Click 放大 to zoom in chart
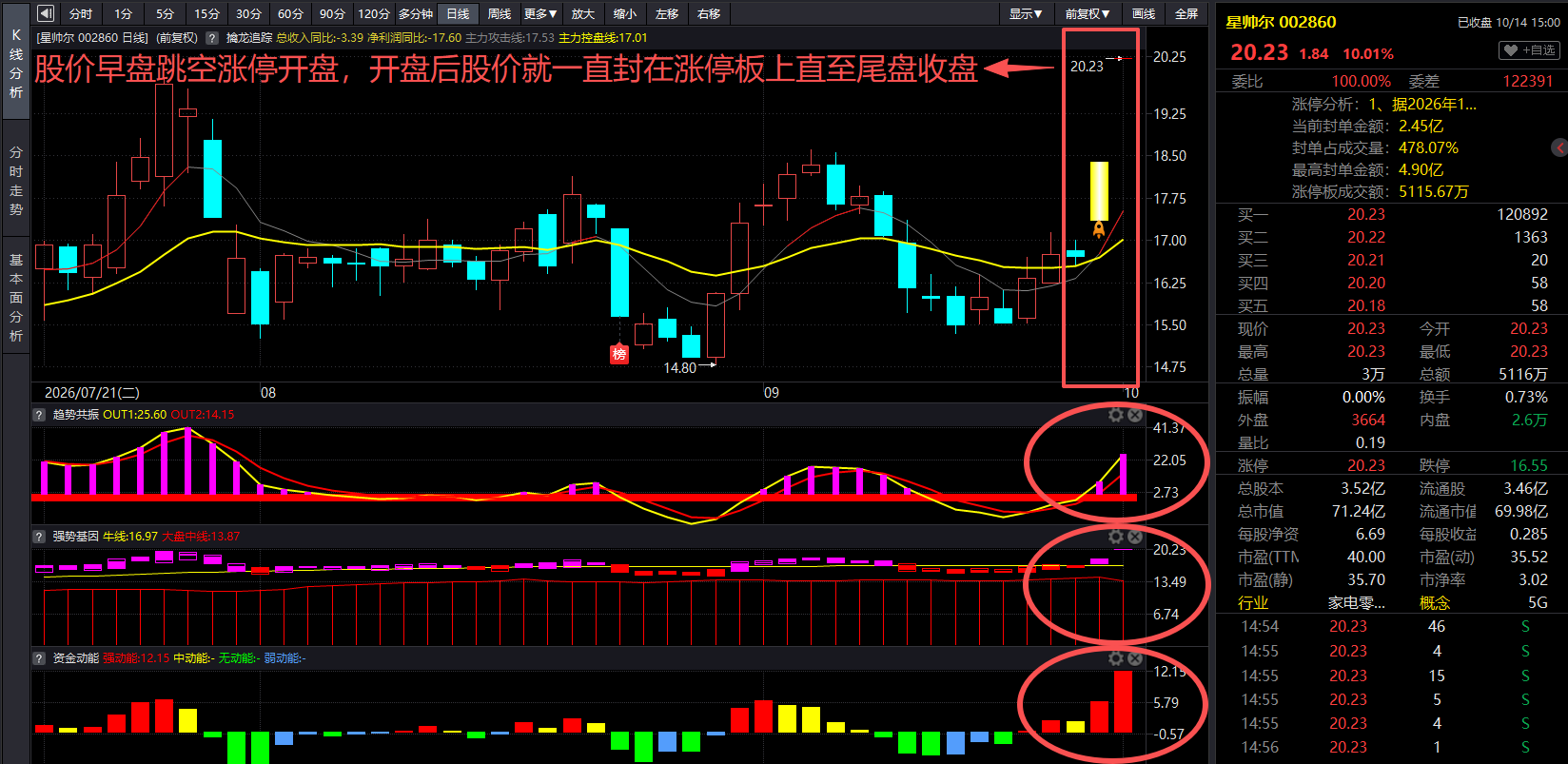 583,13
